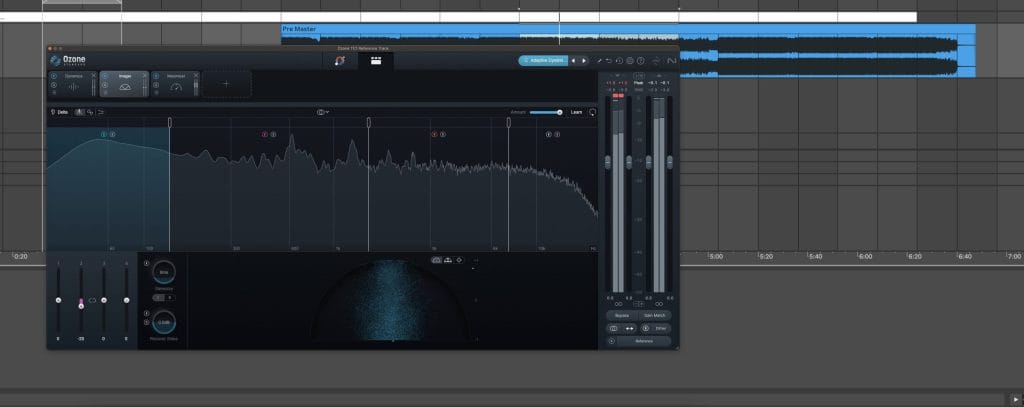Click the Master Assistant icon in header
This screenshot has width=1024, height=407.
point(341,61)
